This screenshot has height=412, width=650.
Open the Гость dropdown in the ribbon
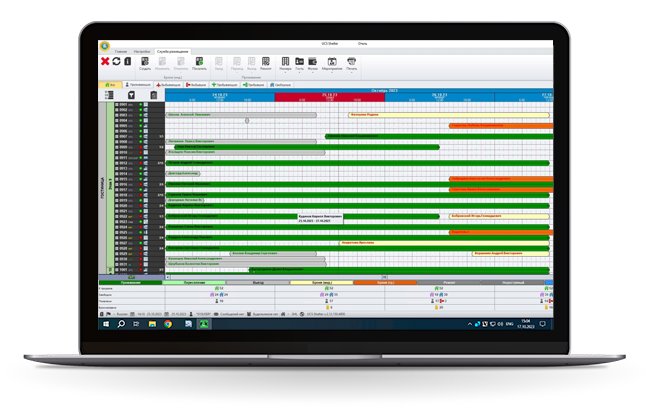pyautogui.click(x=299, y=65)
